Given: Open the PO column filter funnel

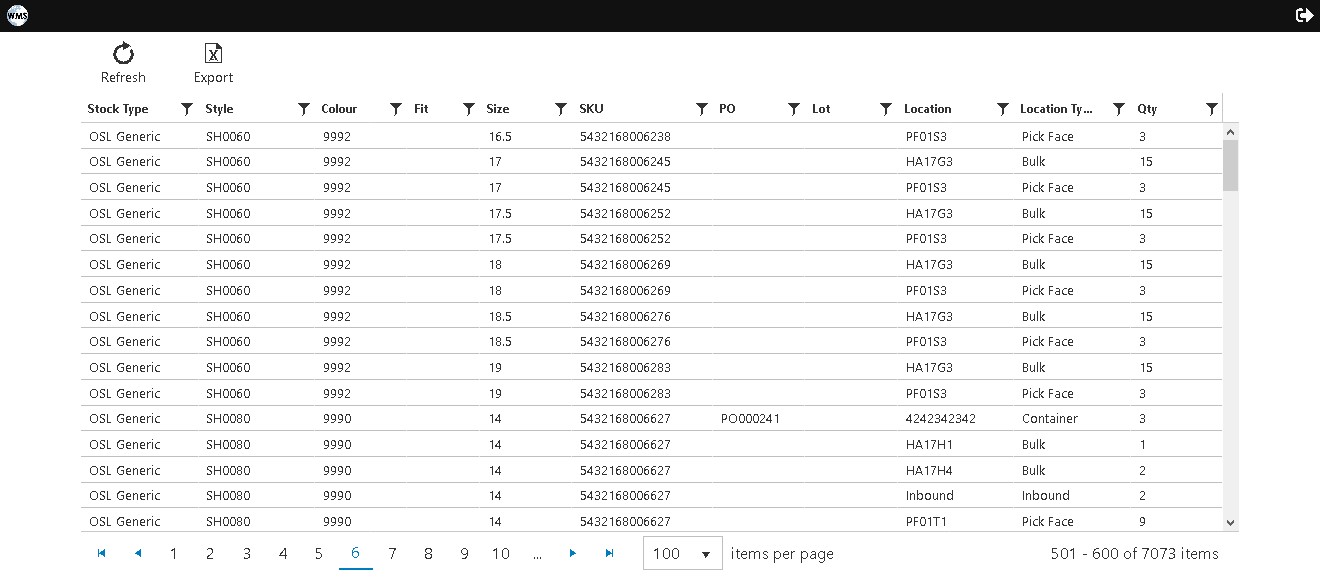Looking at the screenshot, I should 793,109.
